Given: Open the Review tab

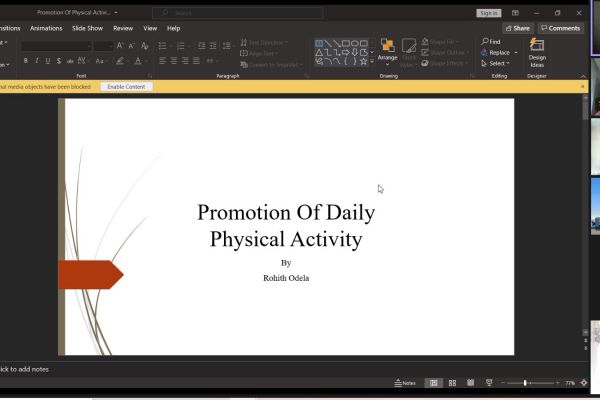Looking at the screenshot, I should (123, 28).
